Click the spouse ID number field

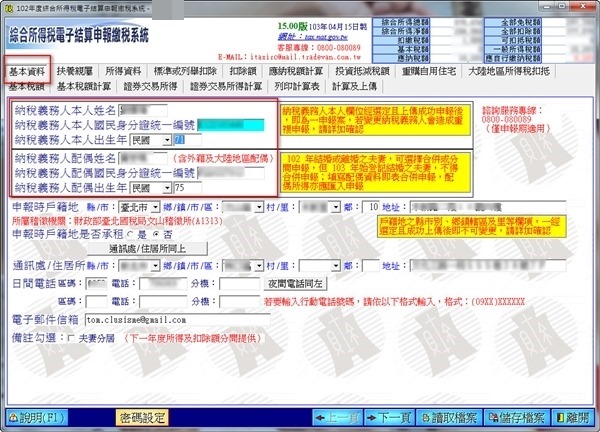pyautogui.click(x=231, y=173)
